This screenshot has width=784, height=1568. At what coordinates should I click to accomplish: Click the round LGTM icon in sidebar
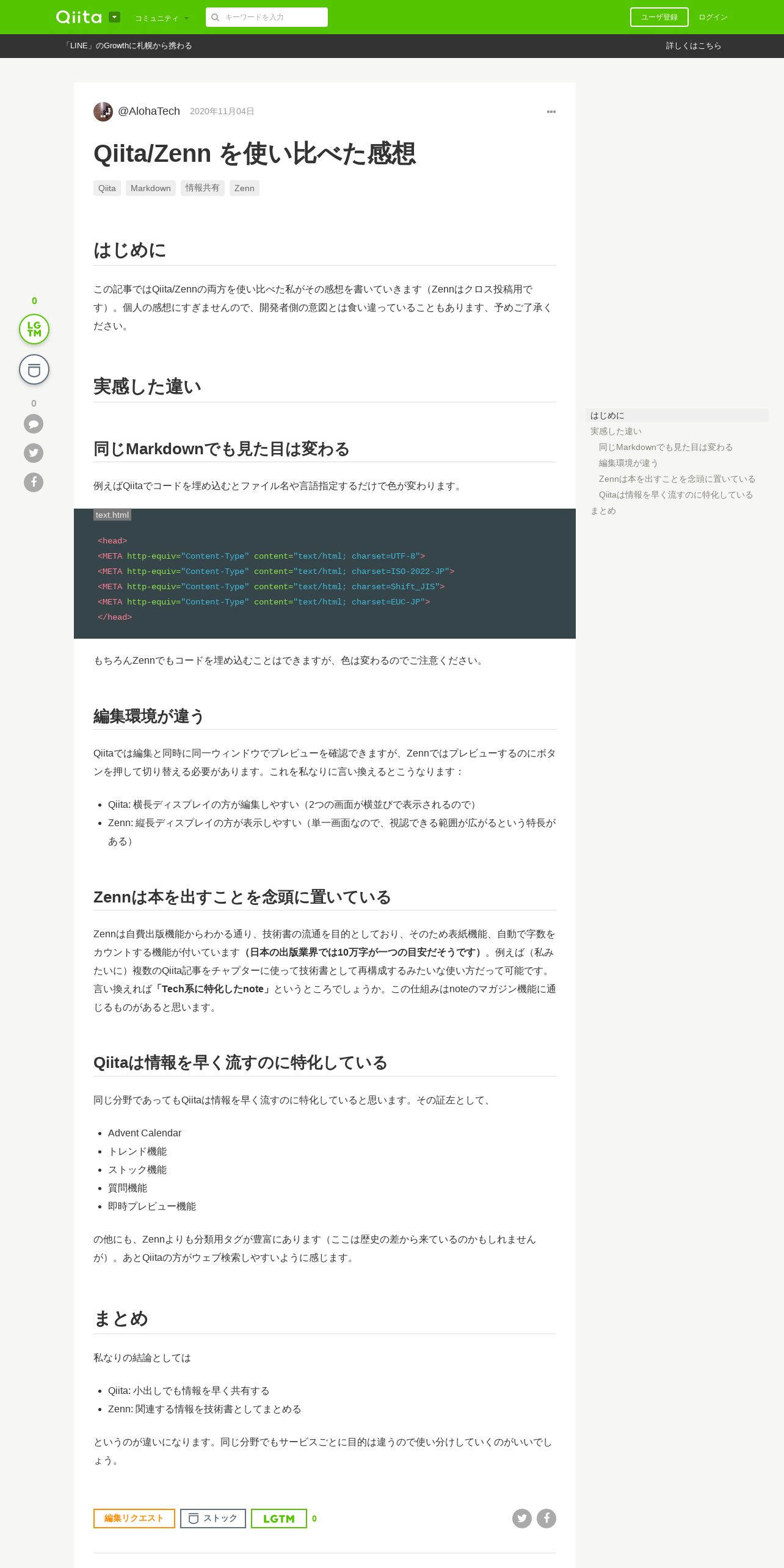click(34, 329)
